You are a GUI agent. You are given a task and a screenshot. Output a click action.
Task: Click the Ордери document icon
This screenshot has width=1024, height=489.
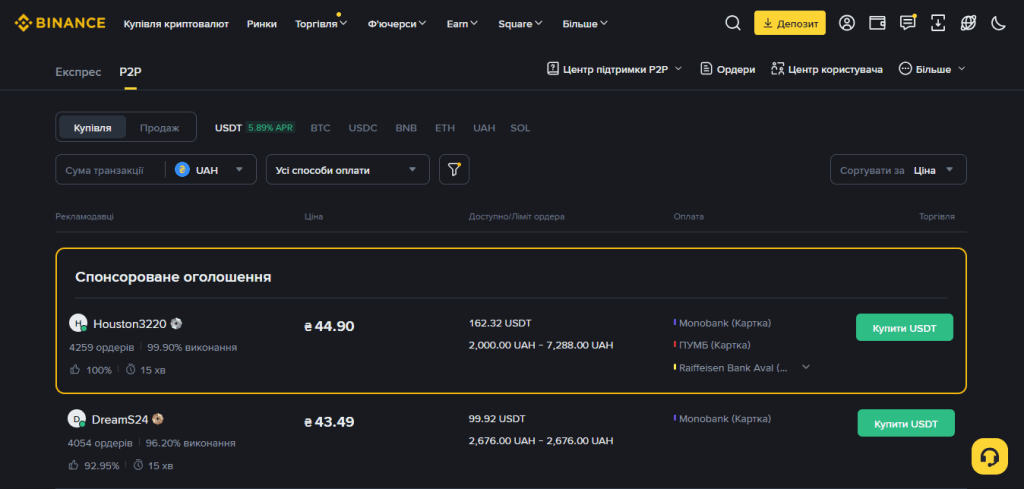(x=706, y=69)
